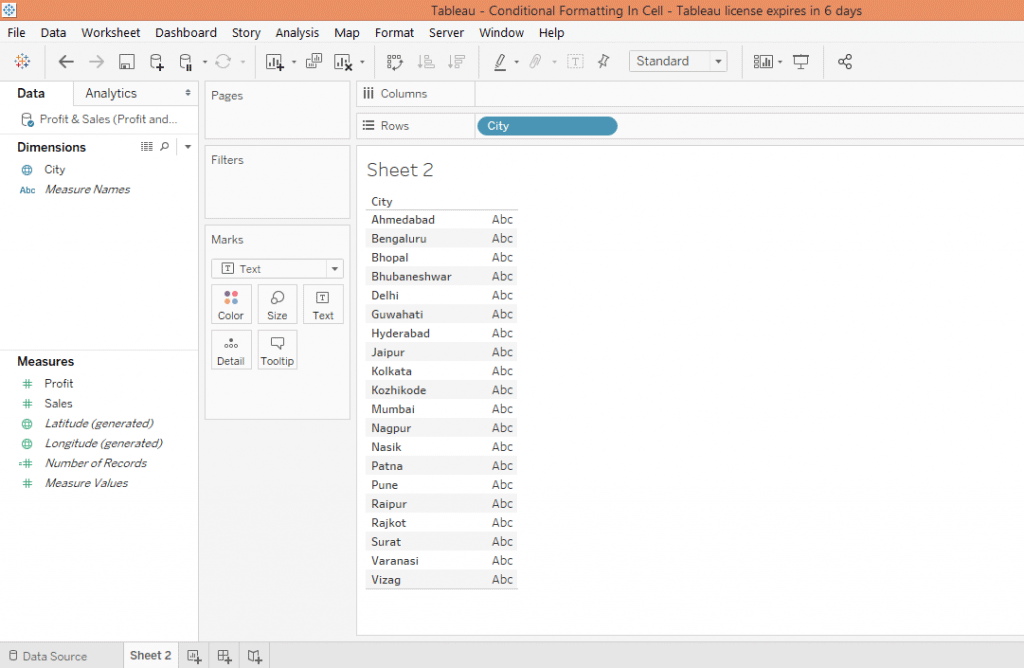Expand the Text mark type dropdown
Image resolution: width=1024 pixels, height=668 pixels.
click(334, 269)
